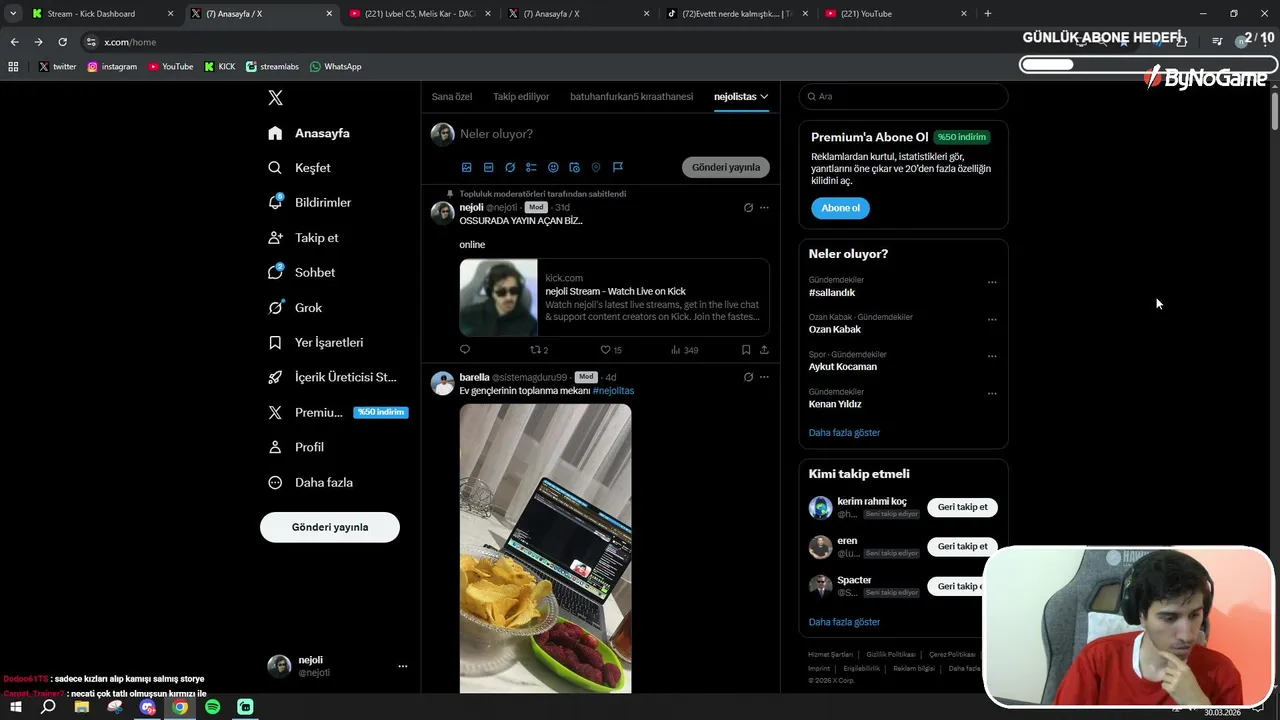Open emoji picker in composer
Image resolution: width=1280 pixels, height=720 pixels.
coord(553,167)
